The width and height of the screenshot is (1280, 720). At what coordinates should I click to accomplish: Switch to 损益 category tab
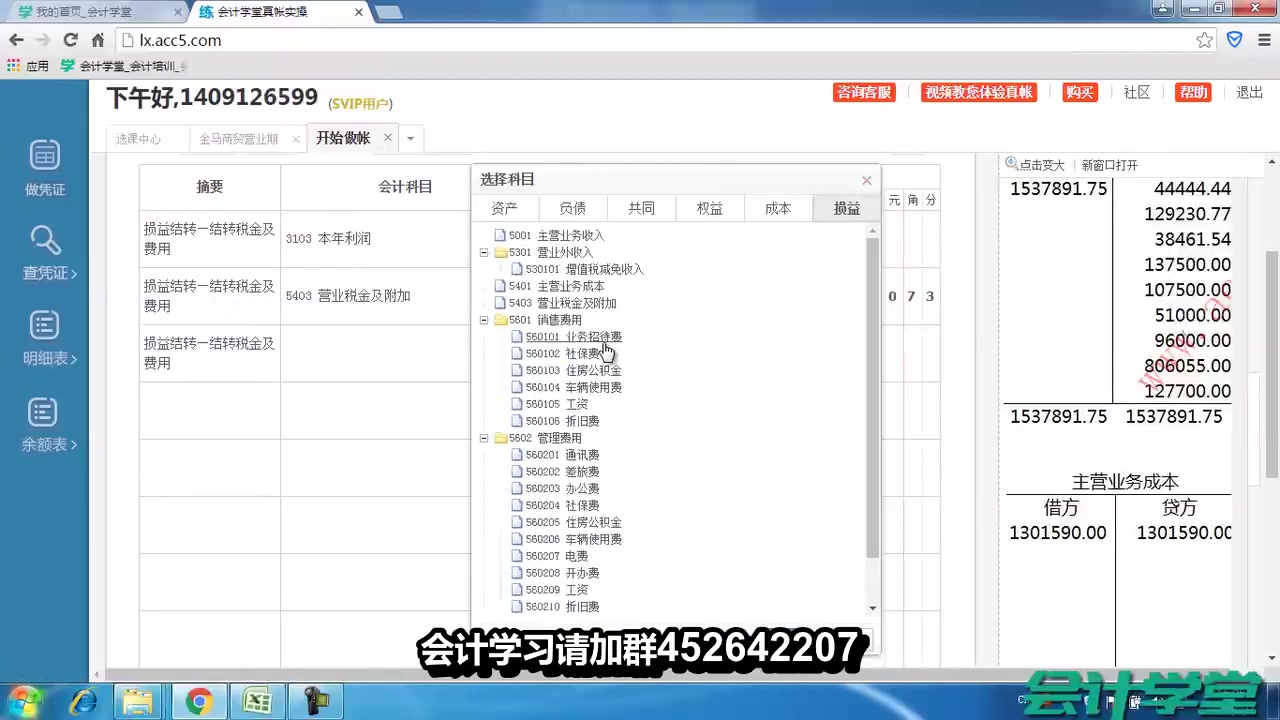pyautogui.click(x=846, y=208)
